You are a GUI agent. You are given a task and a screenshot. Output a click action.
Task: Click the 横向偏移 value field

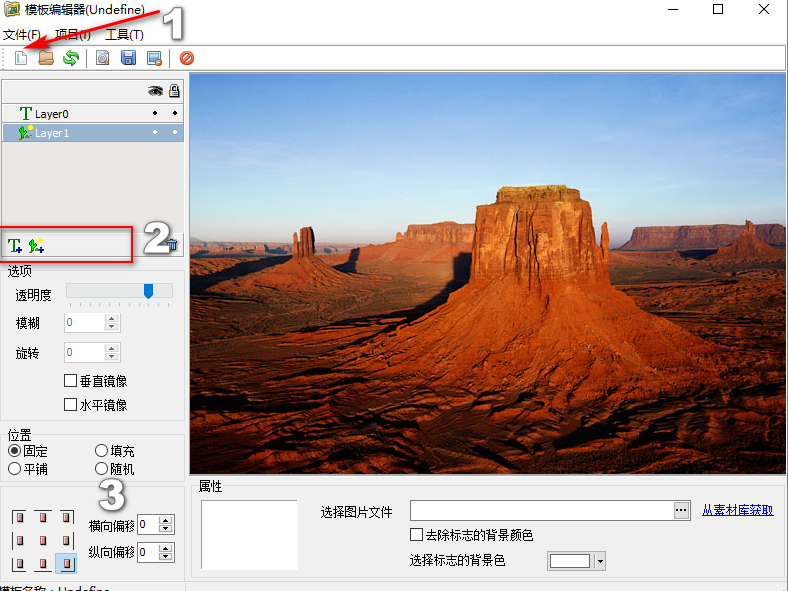click(148, 525)
